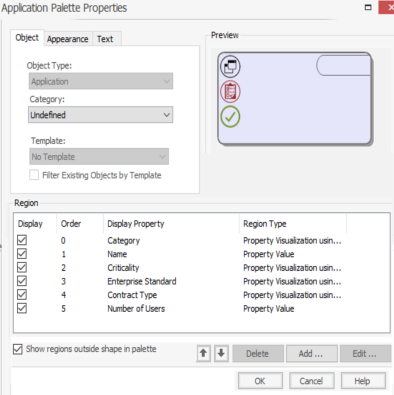Move selected region down with arrow button
The image size is (394, 395).
tap(221, 353)
